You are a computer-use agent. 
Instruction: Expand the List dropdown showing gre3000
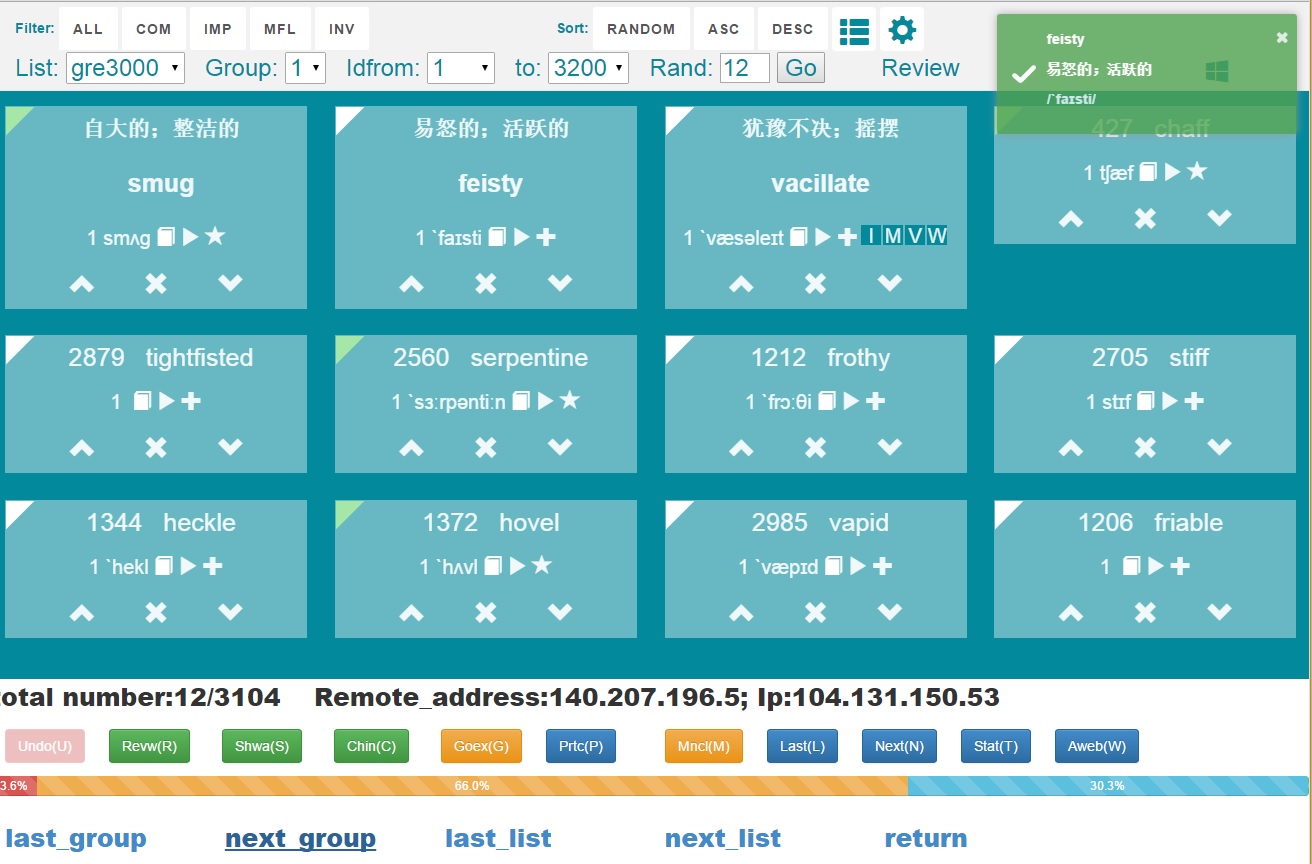(x=125, y=68)
